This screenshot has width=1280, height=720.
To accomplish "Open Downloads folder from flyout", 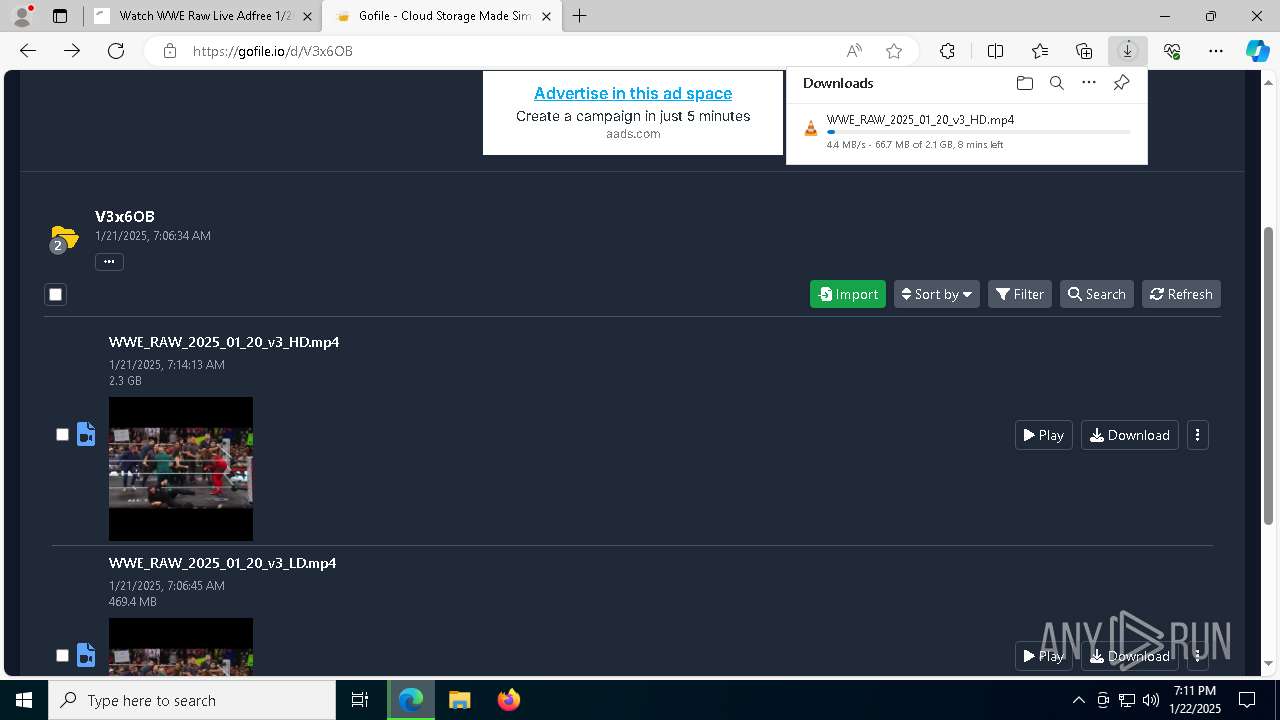I will click(1024, 83).
